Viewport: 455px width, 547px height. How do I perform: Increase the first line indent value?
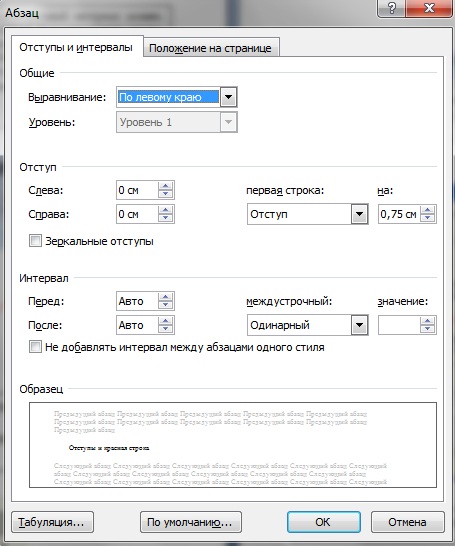[427, 210]
